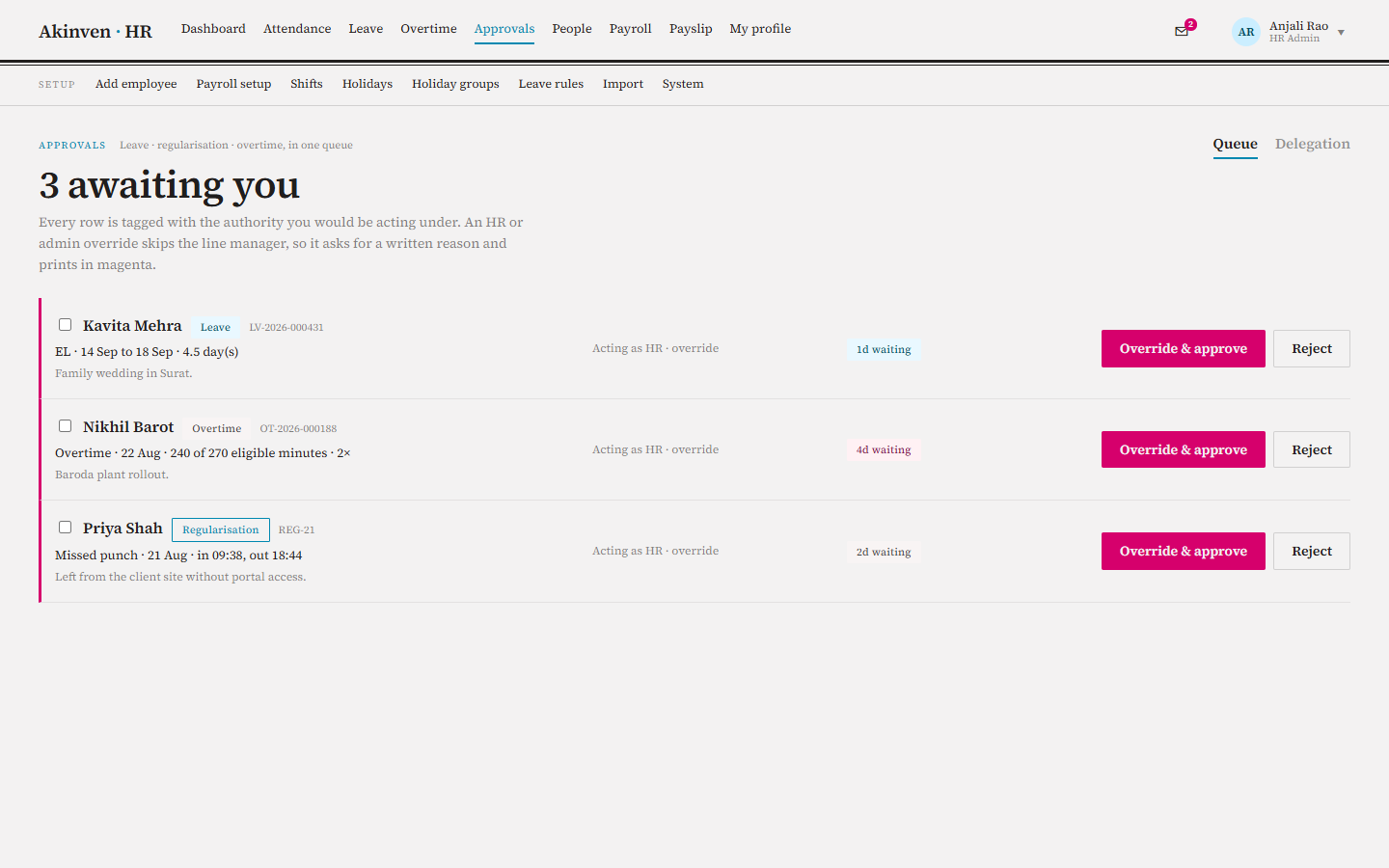Click the reference LV-2026-000431
Screen dimensions: 1389x868
point(286,328)
